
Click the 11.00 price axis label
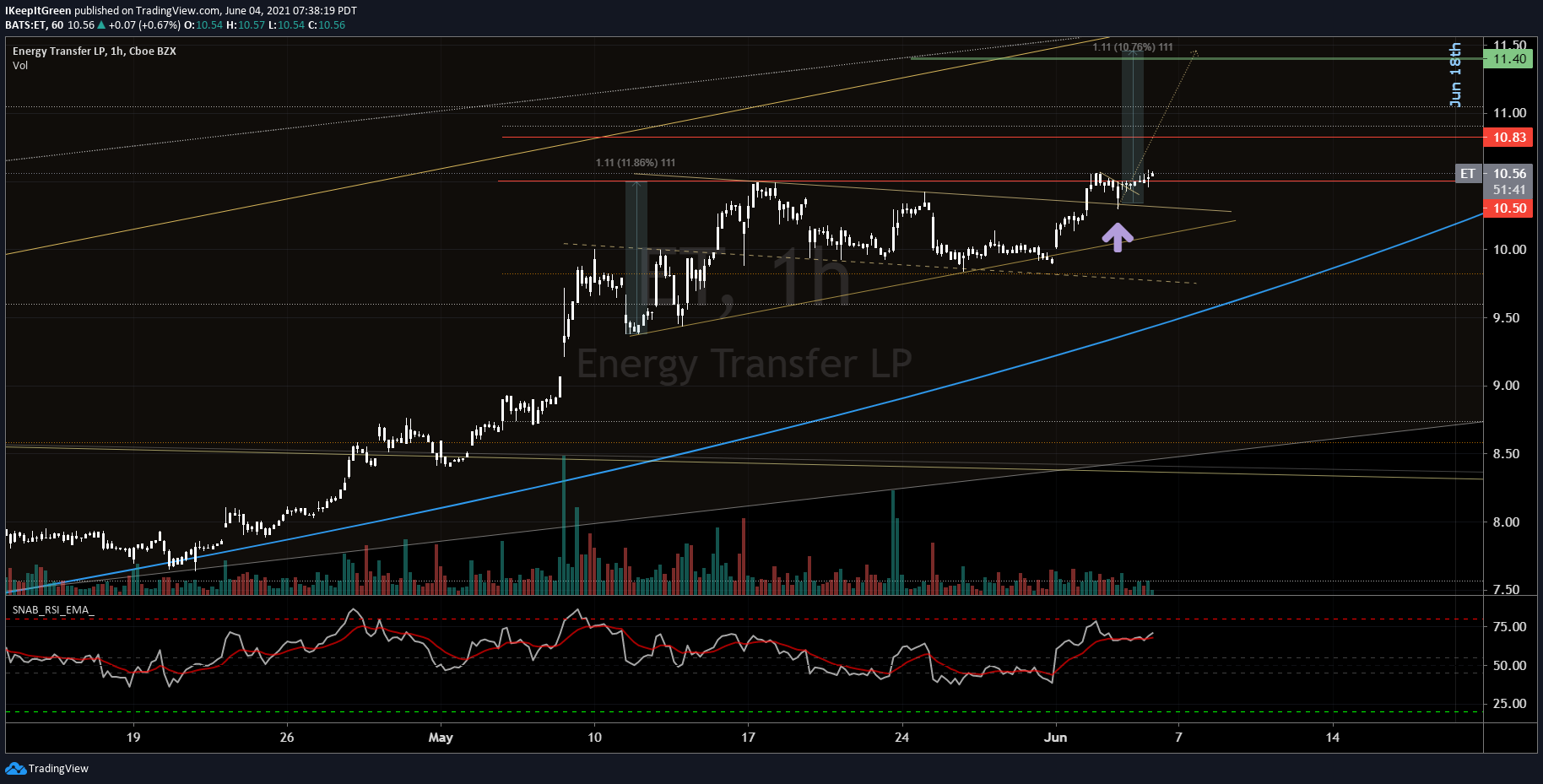pos(1509,113)
